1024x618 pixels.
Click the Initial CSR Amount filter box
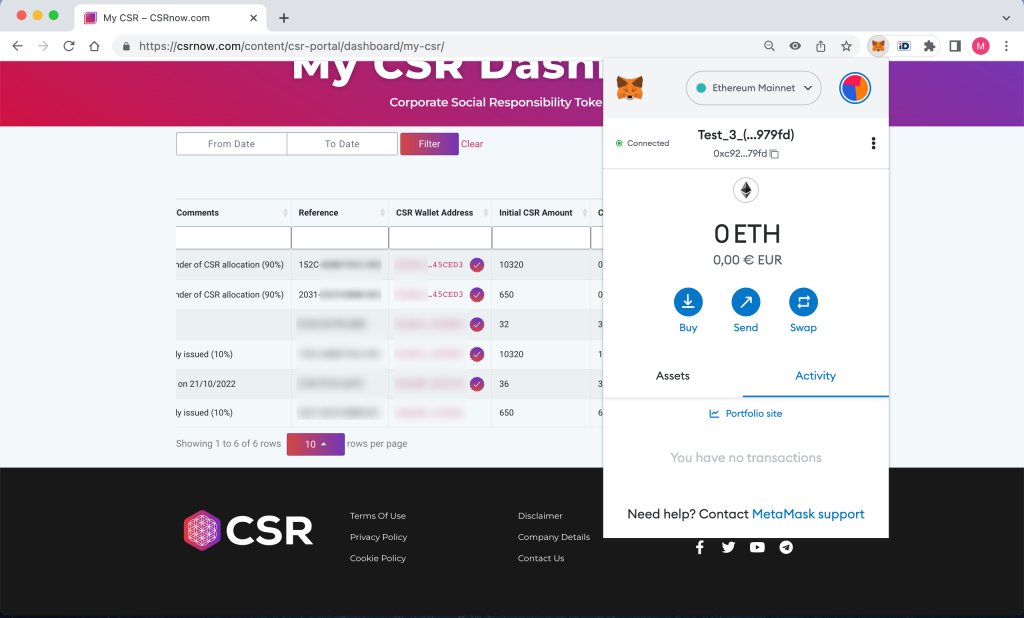point(541,238)
